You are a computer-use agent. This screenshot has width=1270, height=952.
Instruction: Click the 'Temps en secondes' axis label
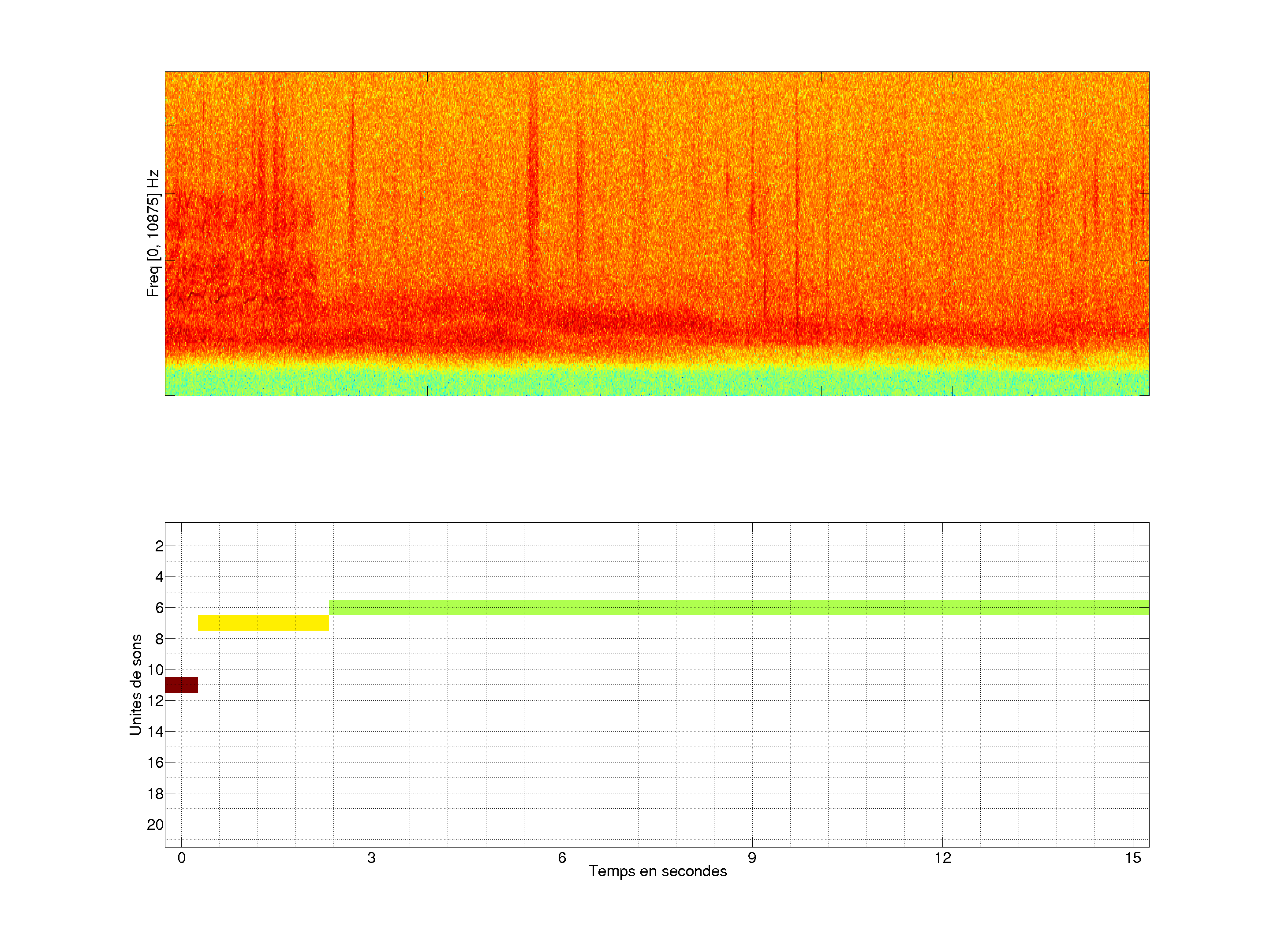[x=657, y=871]
